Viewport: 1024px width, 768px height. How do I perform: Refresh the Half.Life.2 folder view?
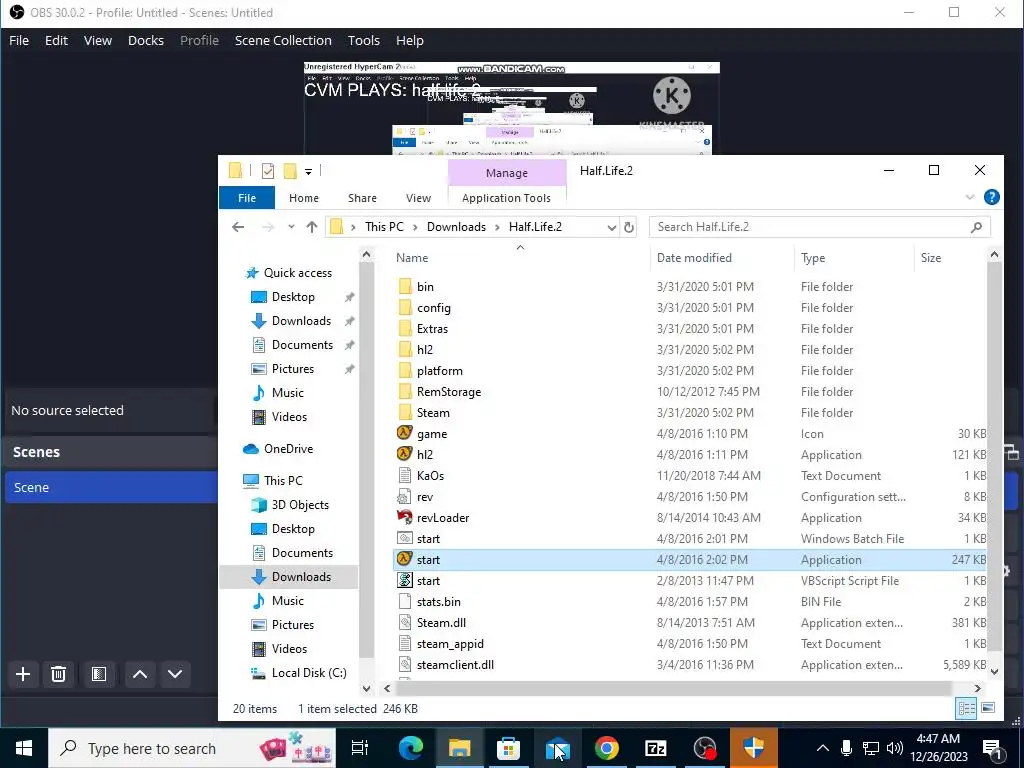[628, 227]
